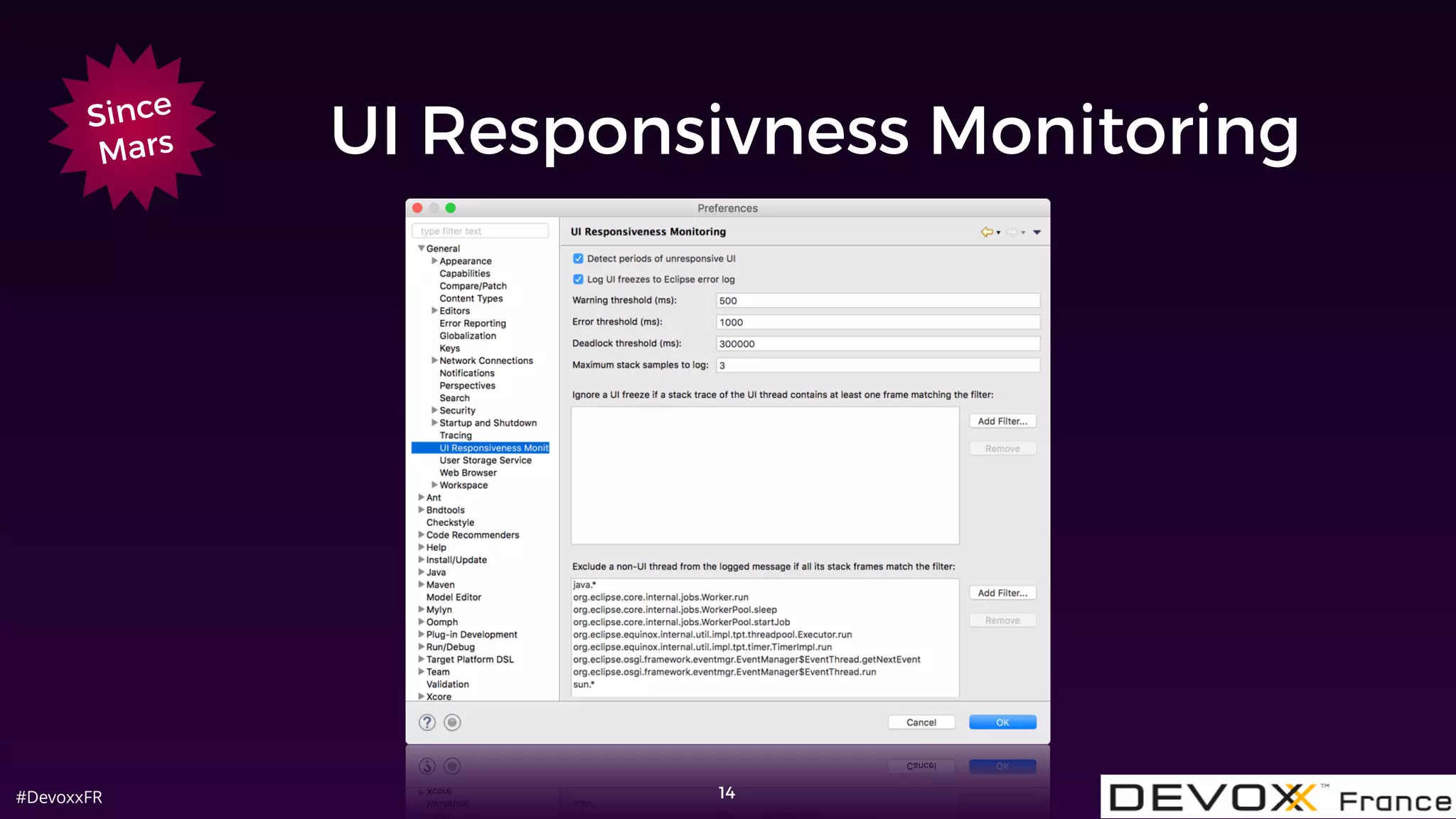Expand the Ant preferences node
Viewport: 1456px width, 819px height.
pos(422,498)
